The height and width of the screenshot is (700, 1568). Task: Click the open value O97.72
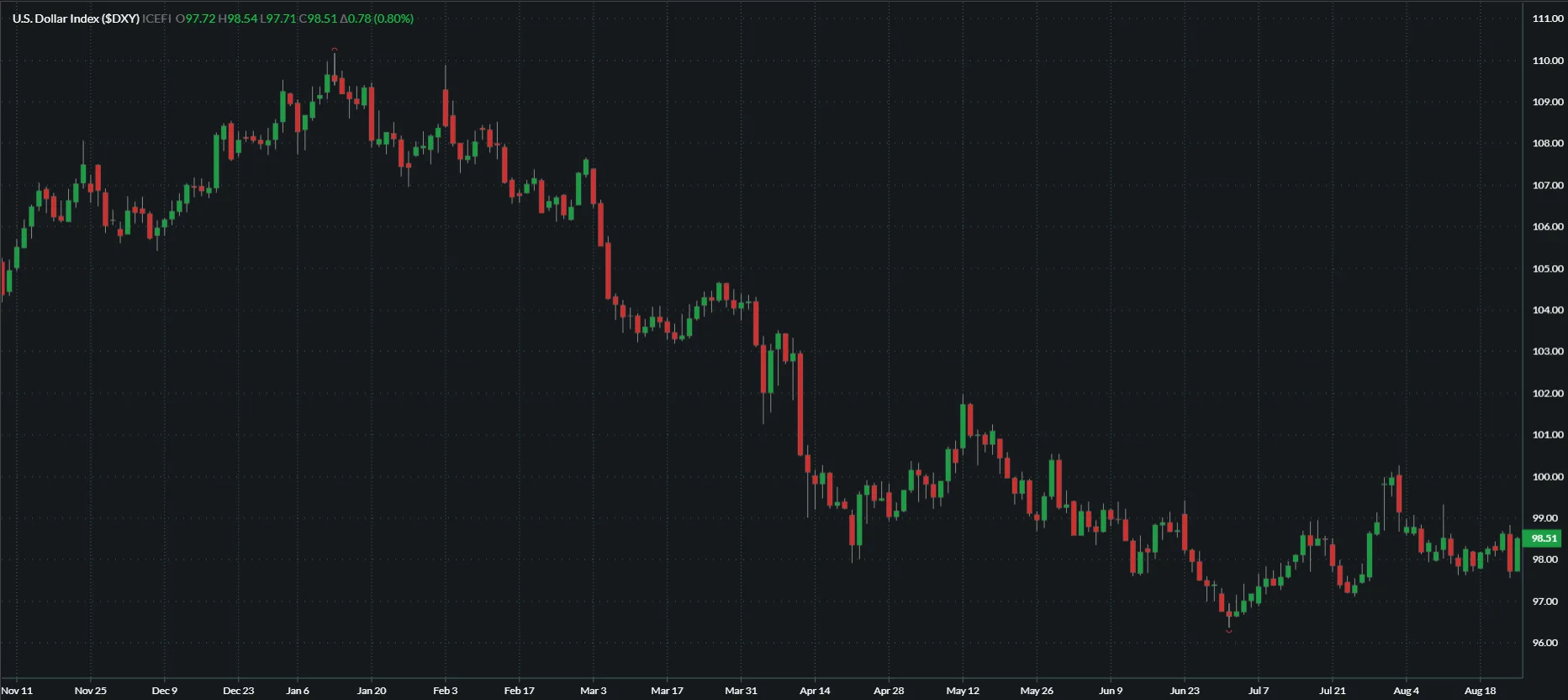(x=195, y=19)
